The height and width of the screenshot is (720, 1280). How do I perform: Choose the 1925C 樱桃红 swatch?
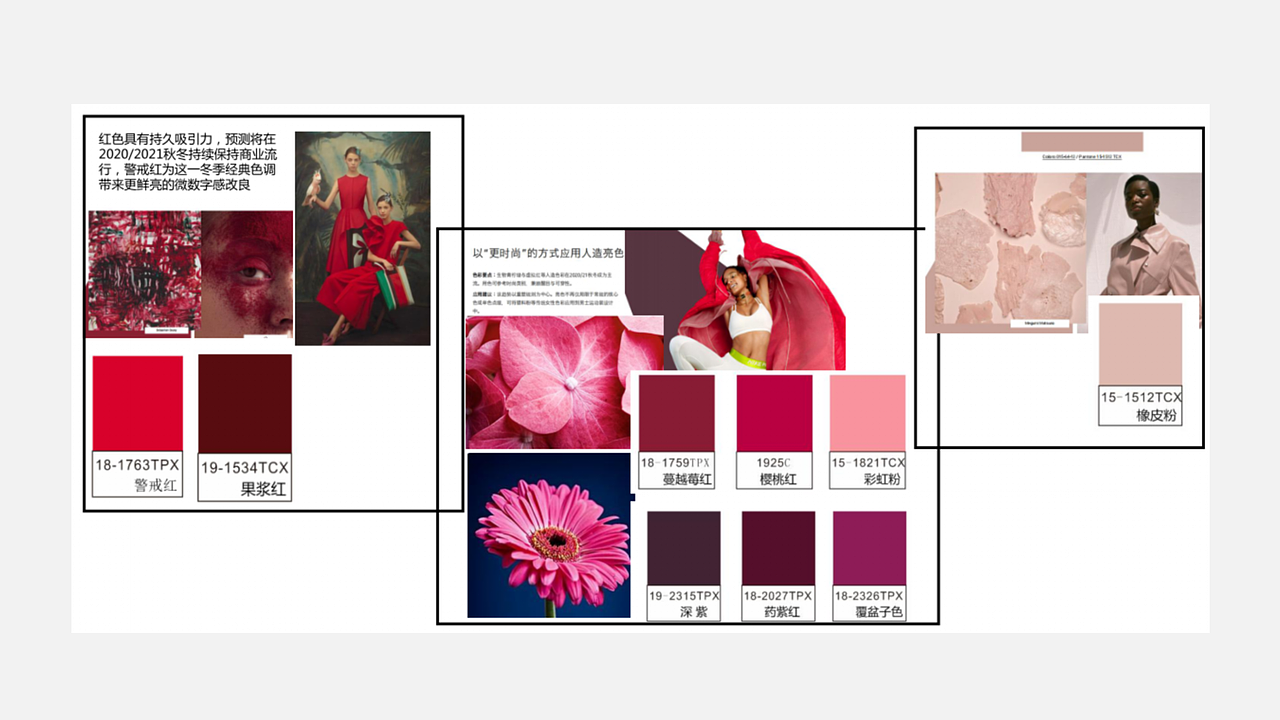pos(774,413)
